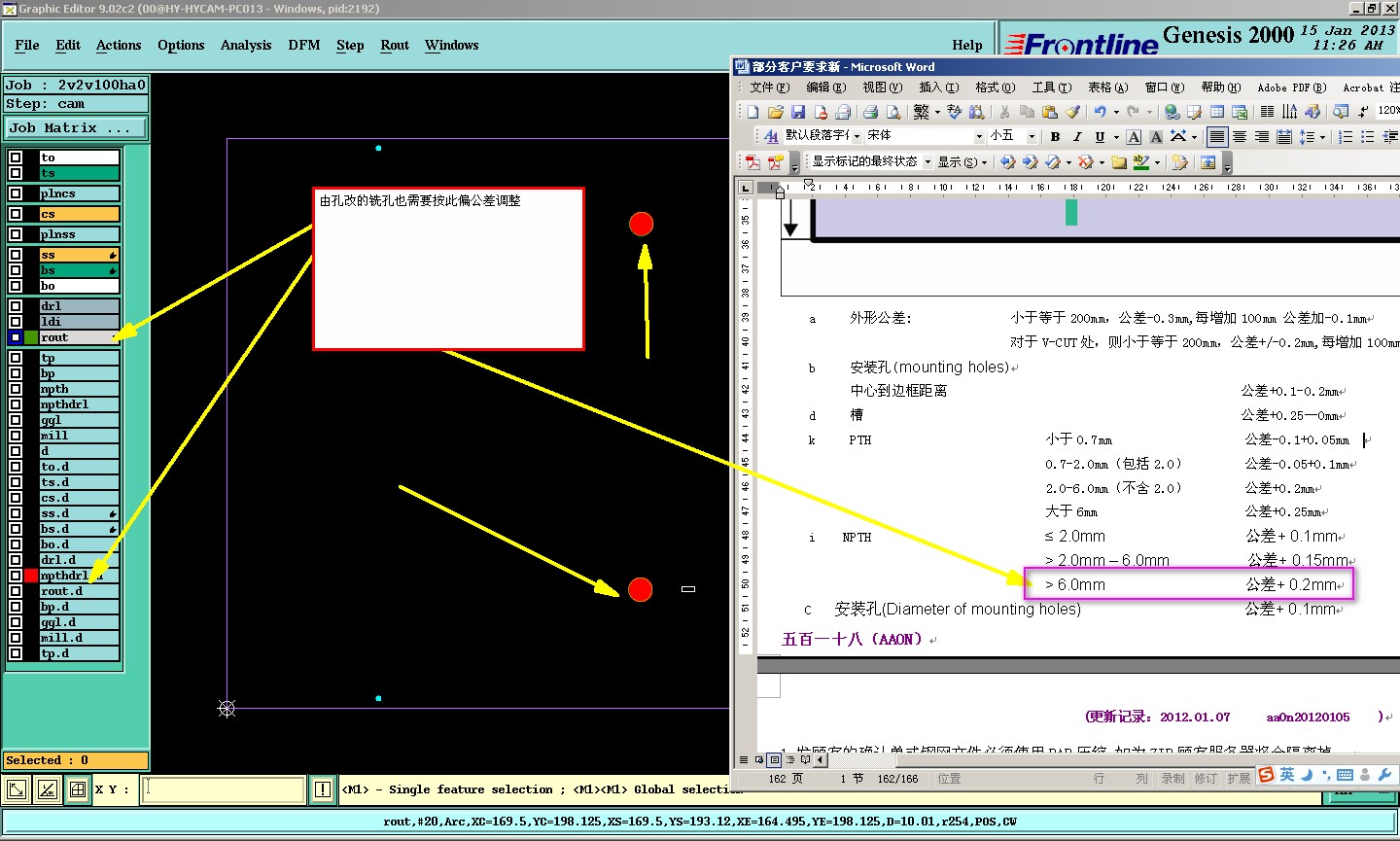The height and width of the screenshot is (841, 1400).
Task: Select the 'ss' layer name button
Action: (79, 255)
